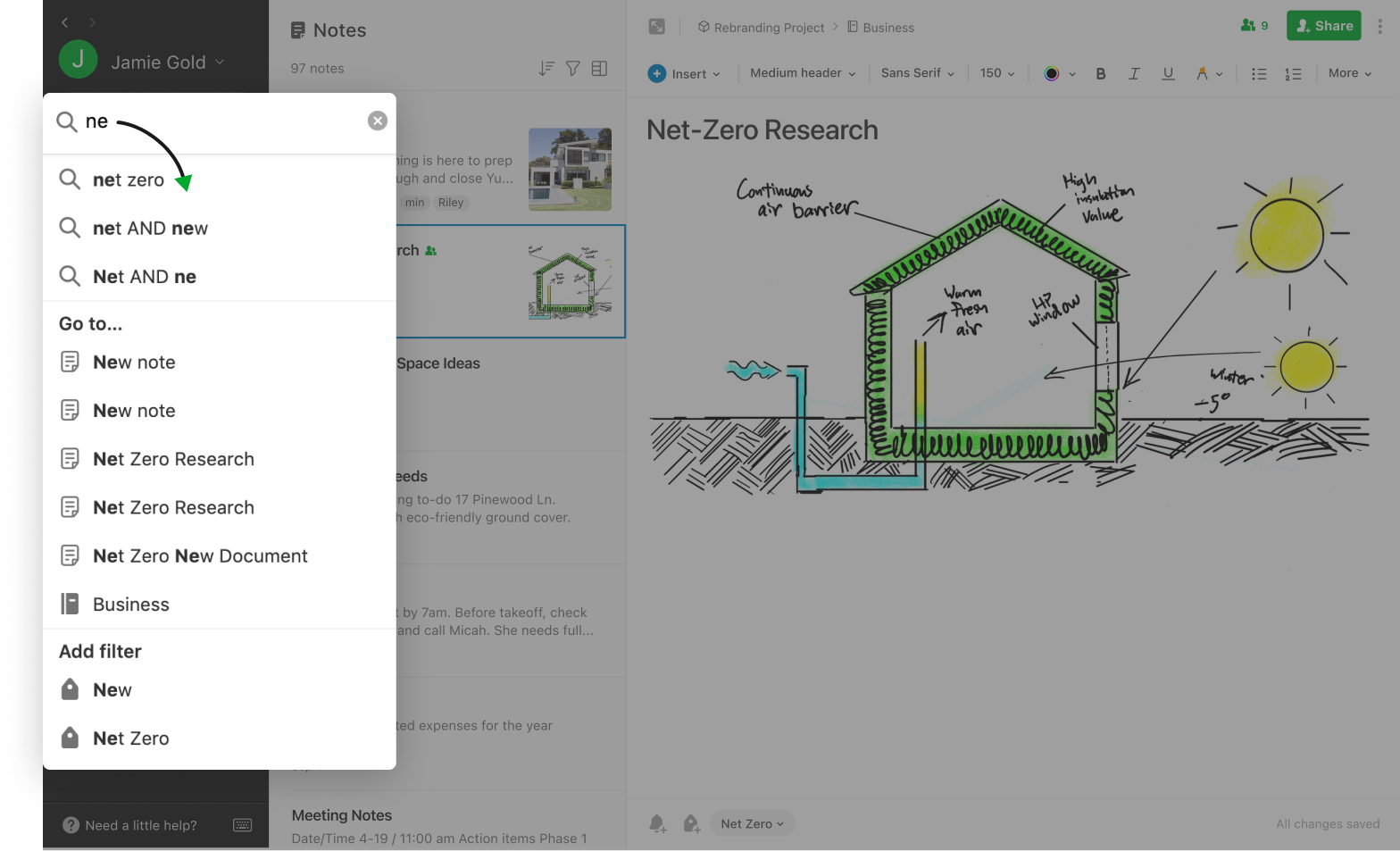Screen dimensions: 1400x851
Task: Select the 'net AND new' search suggestion
Action: [220, 228]
